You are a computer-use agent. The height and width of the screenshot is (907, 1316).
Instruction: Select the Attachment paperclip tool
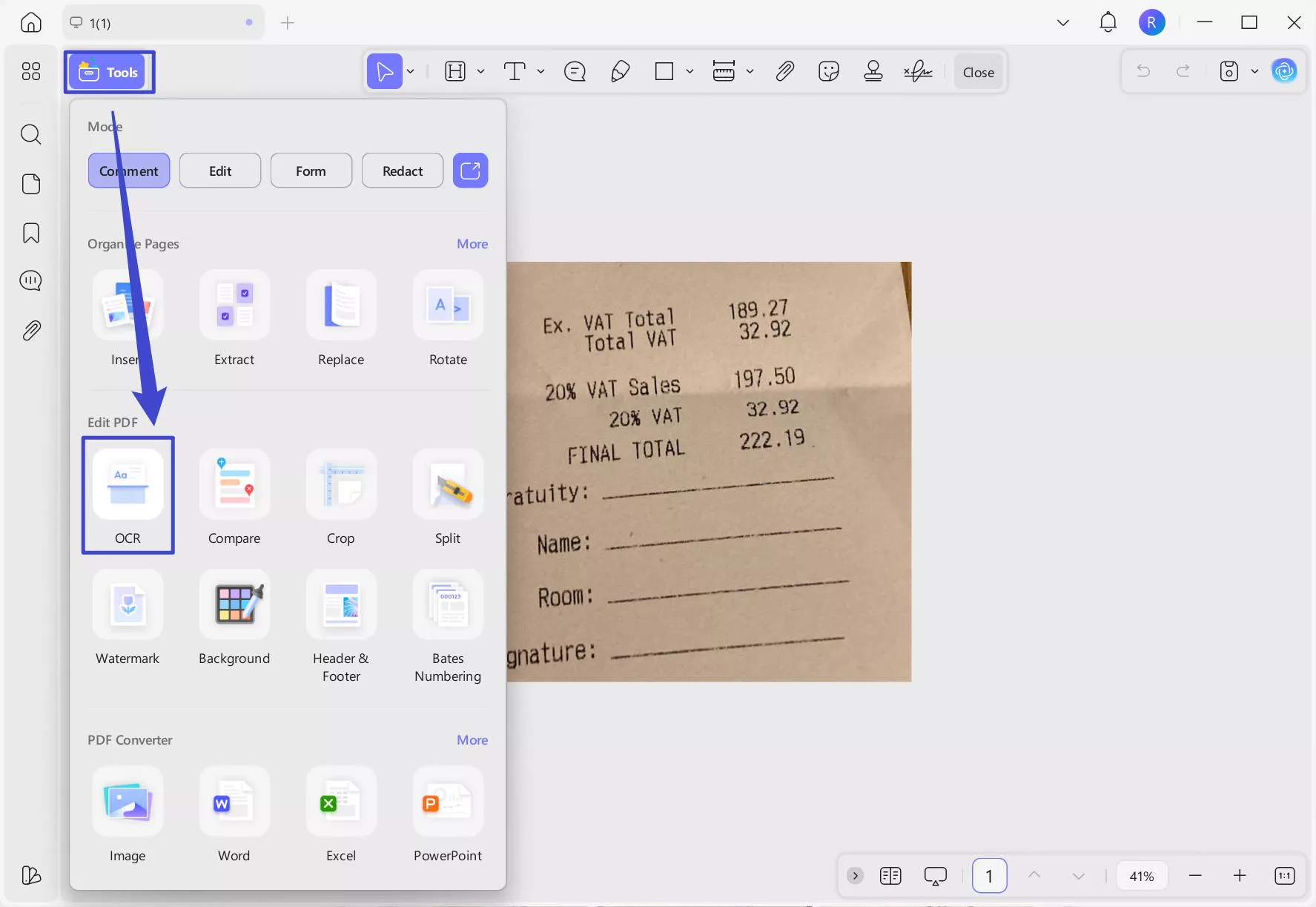tap(784, 71)
